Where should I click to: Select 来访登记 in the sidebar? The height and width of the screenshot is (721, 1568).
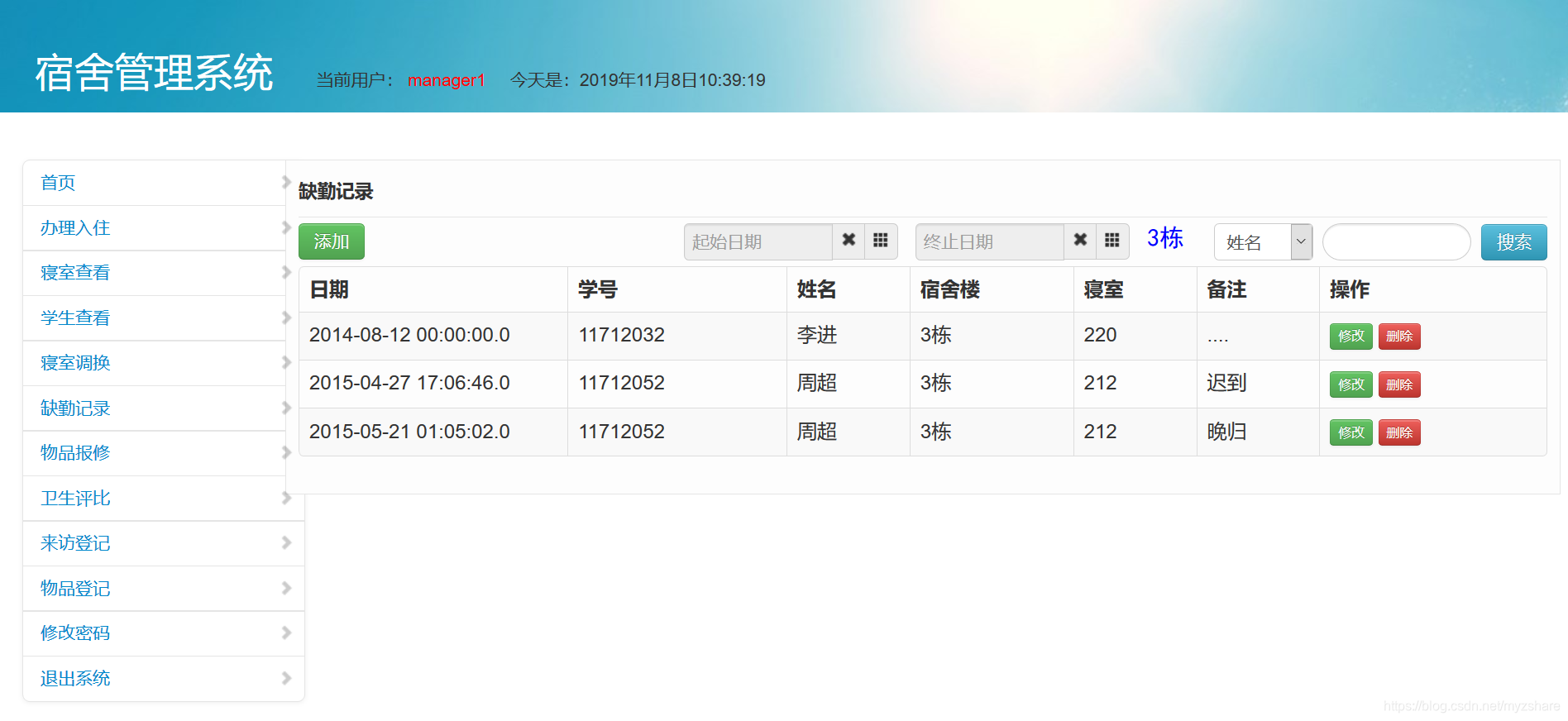pyautogui.click(x=75, y=542)
